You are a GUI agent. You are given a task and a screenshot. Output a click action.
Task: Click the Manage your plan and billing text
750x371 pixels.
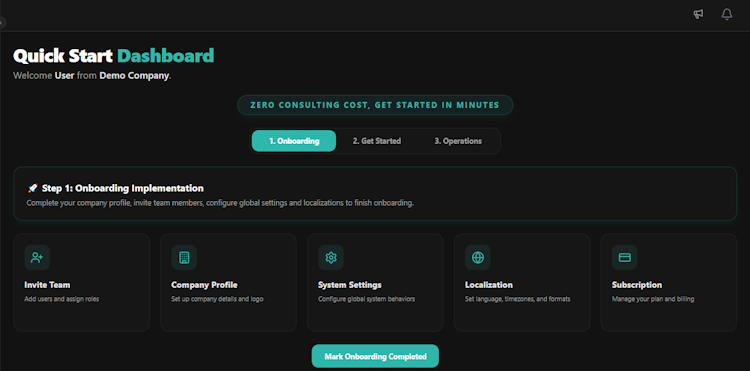point(653,299)
